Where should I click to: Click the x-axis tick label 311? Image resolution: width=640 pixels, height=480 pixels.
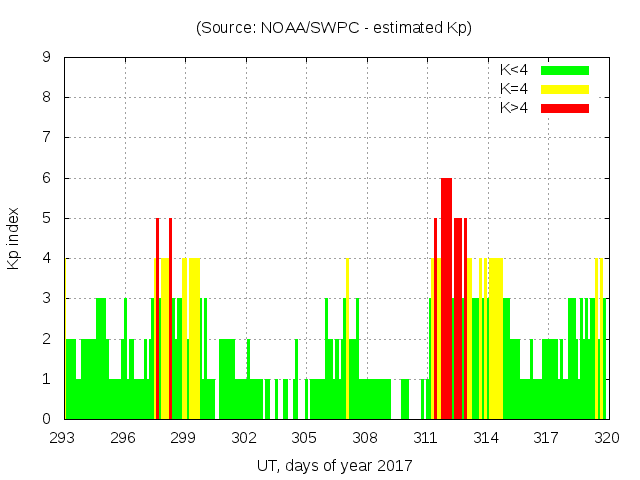426,438
